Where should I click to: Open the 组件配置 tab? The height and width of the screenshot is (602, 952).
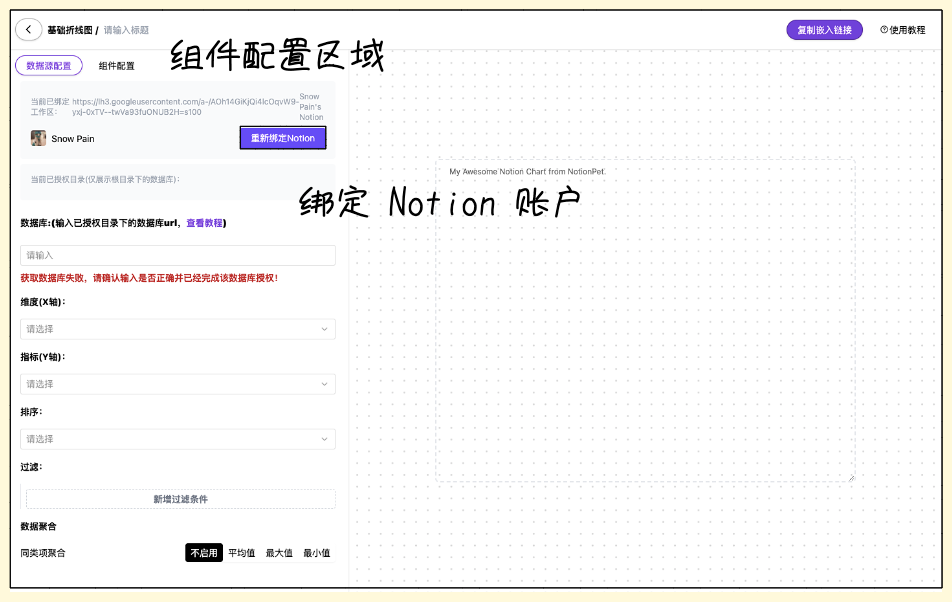(117, 66)
